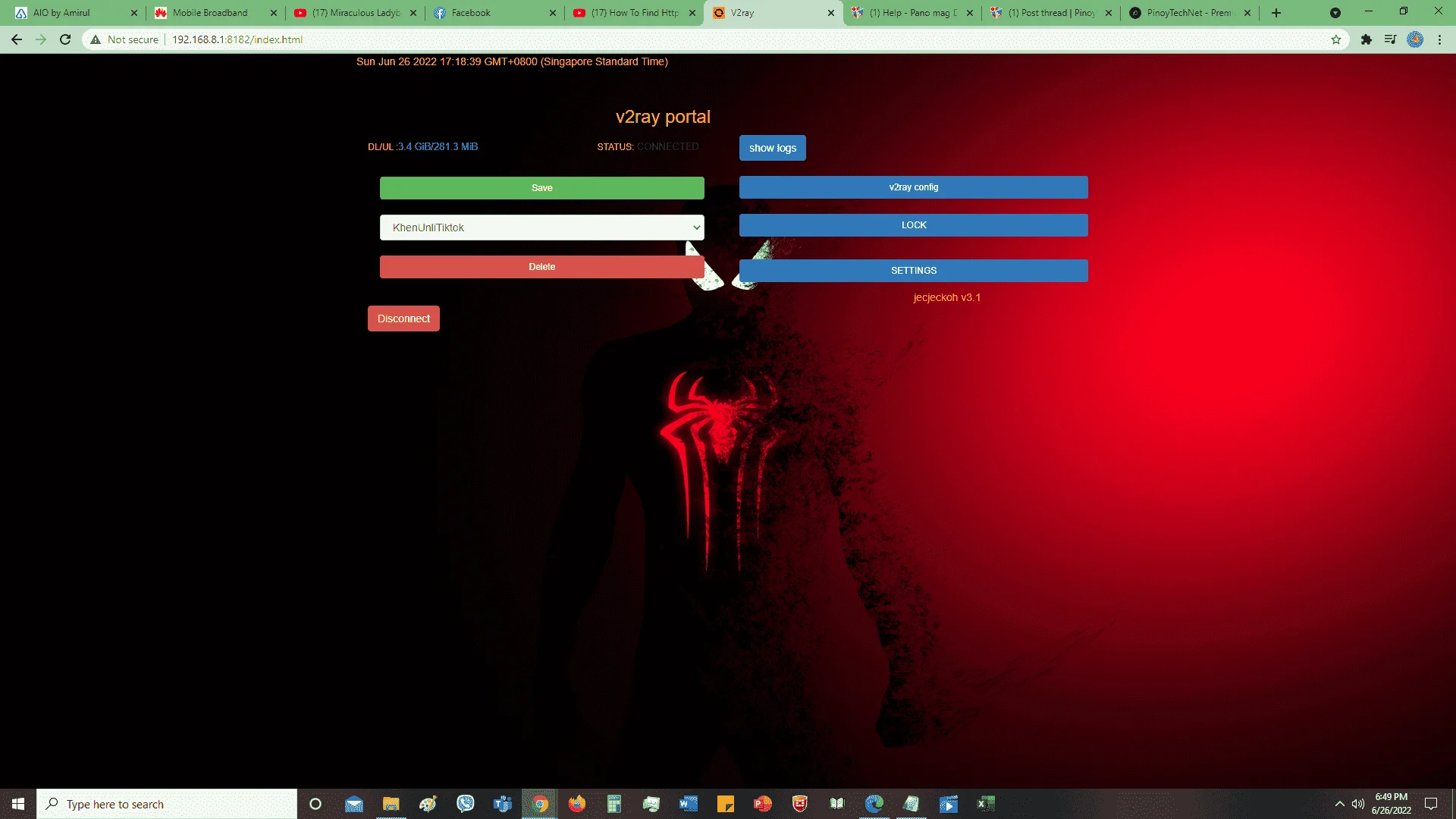Close the Facebook tab
Viewport: 1456px width, 819px height.
coord(553,13)
